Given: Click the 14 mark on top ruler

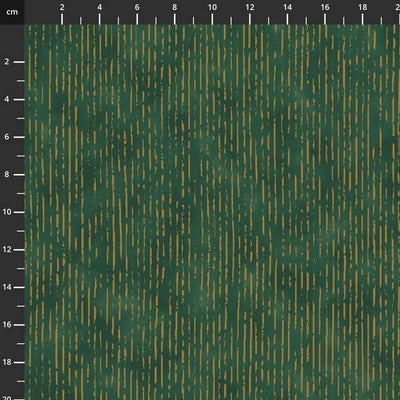Looking at the screenshot, I should 287,7.
